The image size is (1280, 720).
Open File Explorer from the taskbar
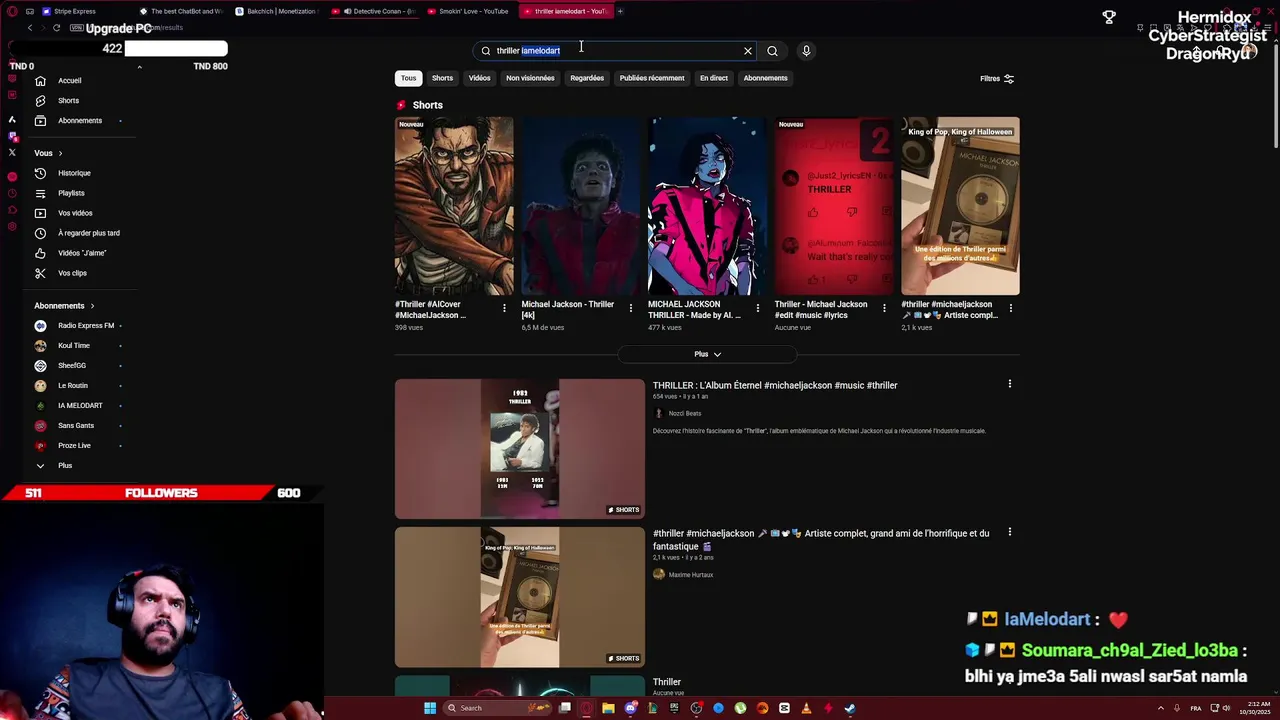pyautogui.click(x=608, y=708)
